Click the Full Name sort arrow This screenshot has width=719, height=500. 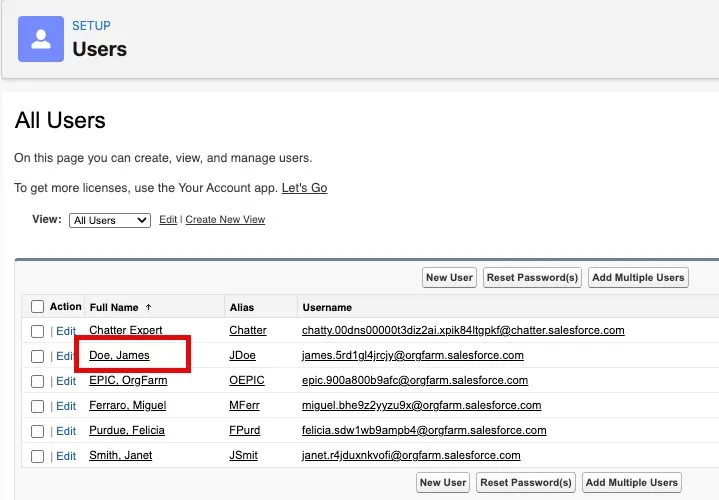click(148, 307)
